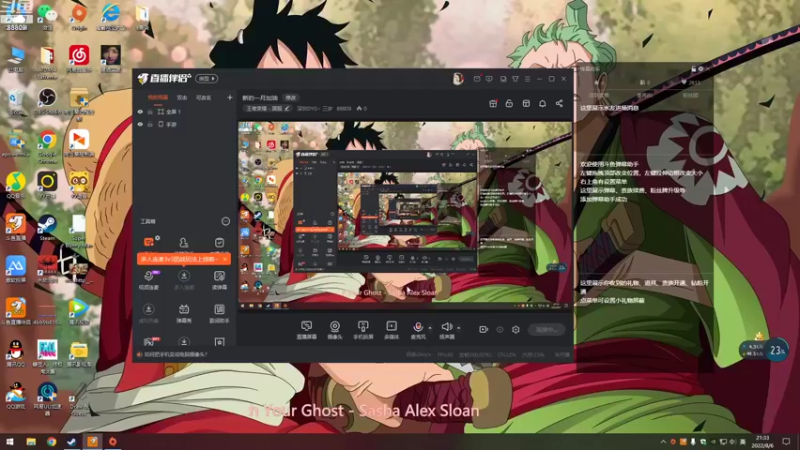Open File Explorer from the taskbar
Image resolution: width=800 pixels, height=450 pixels.
click(x=31, y=441)
